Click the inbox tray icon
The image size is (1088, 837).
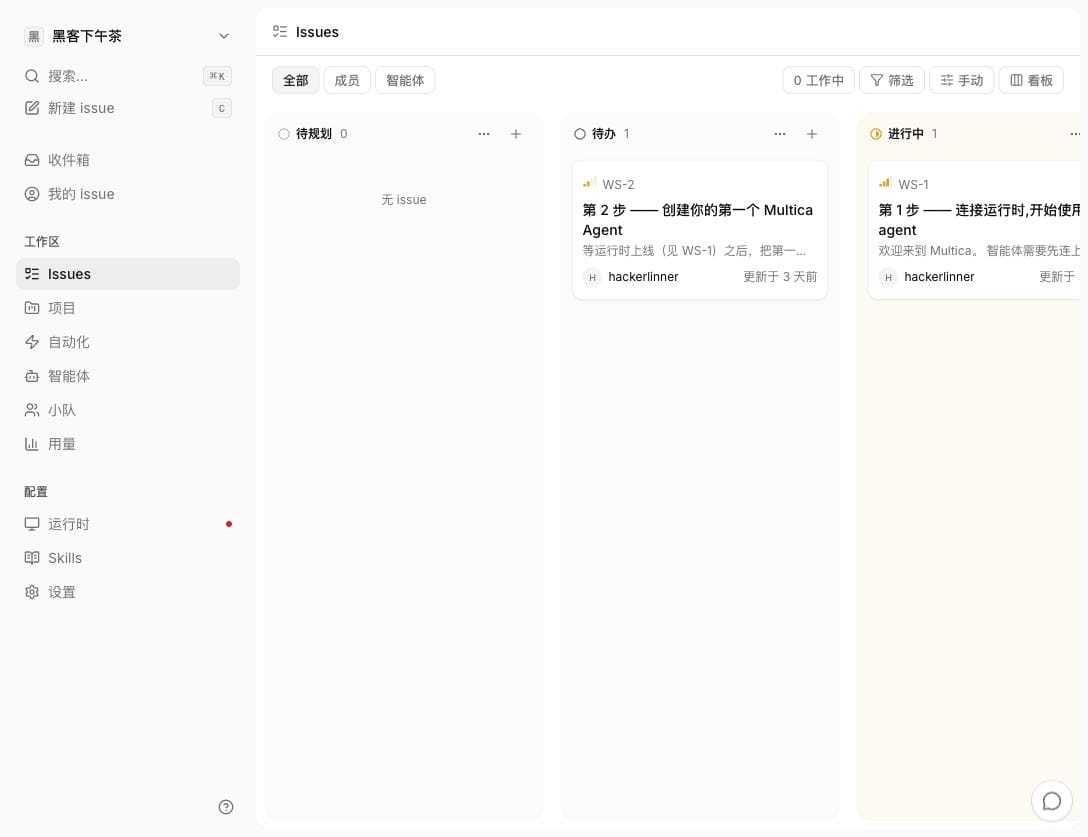(32, 160)
